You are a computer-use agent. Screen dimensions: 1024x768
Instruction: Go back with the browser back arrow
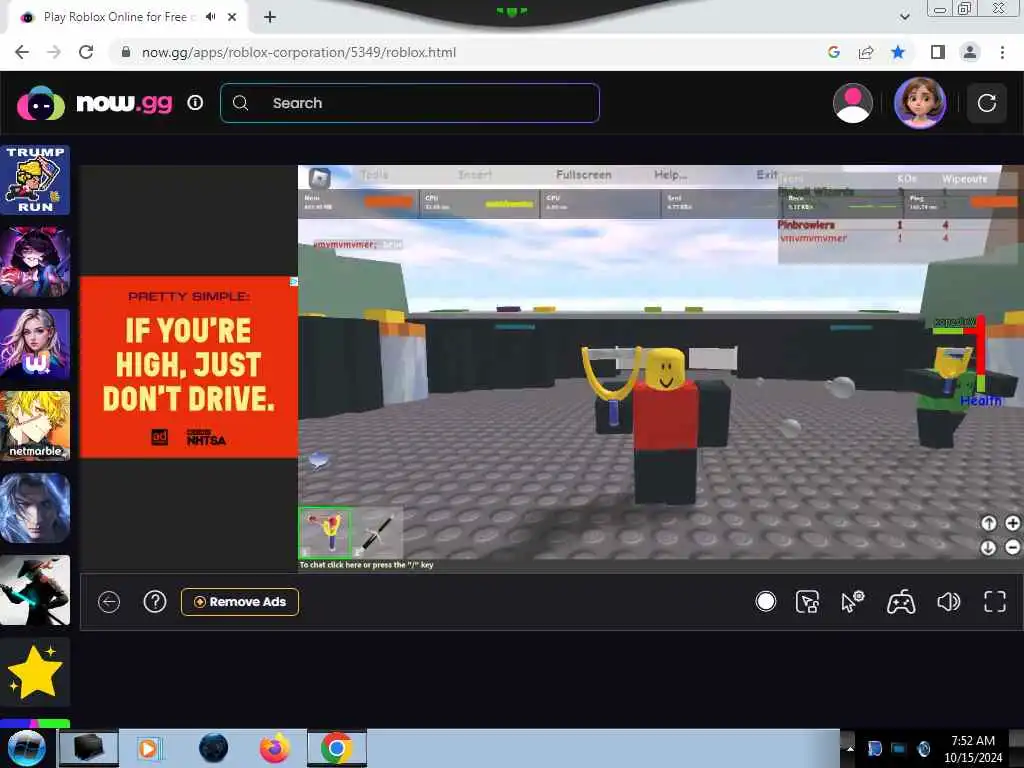click(22, 52)
